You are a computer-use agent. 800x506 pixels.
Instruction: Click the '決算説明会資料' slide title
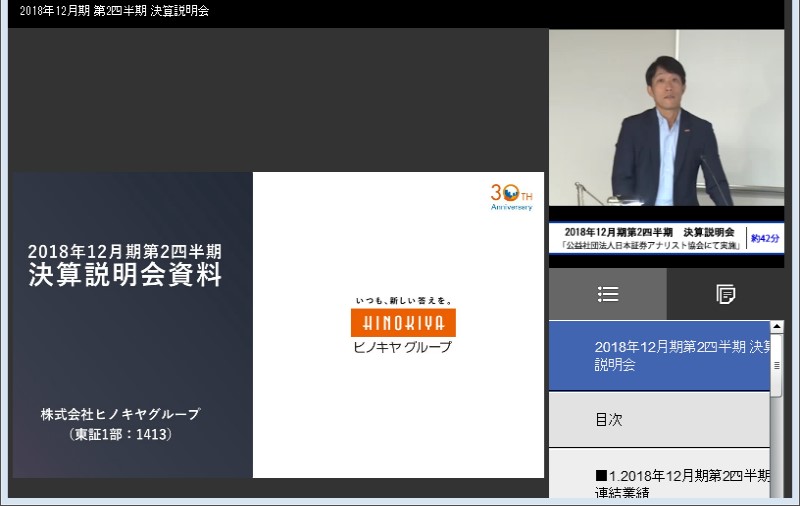pos(125,274)
